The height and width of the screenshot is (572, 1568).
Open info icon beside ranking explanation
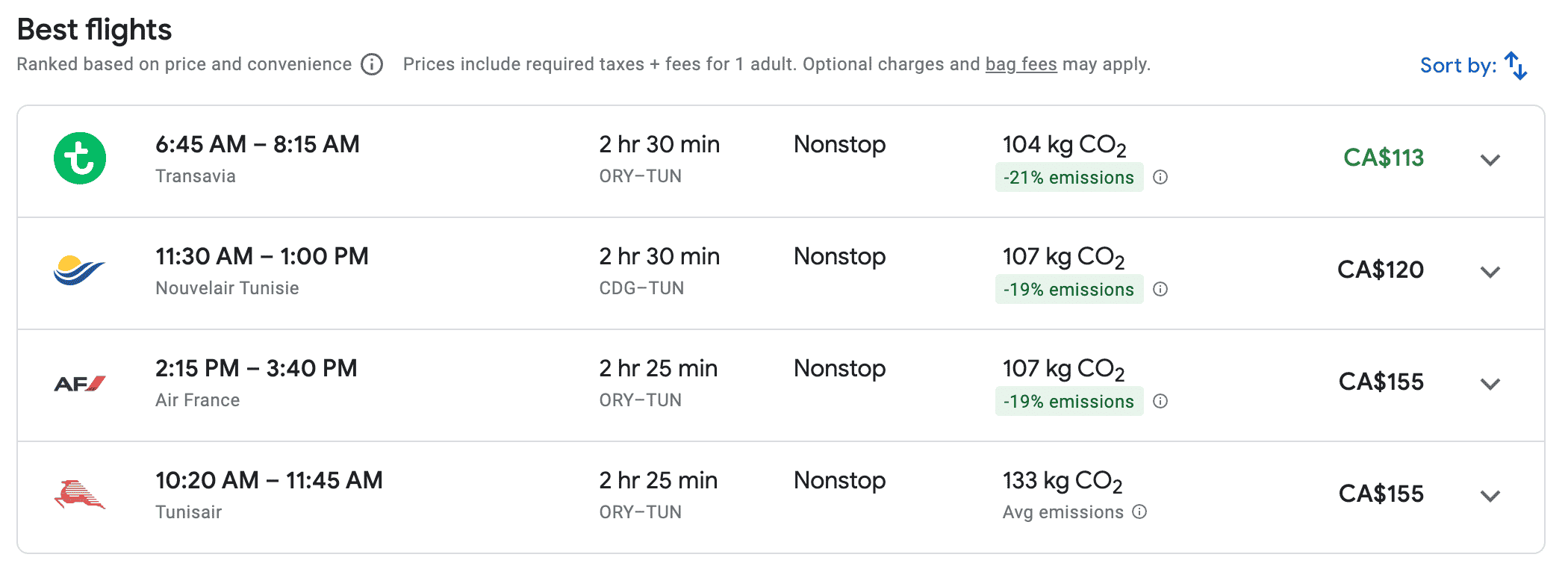tap(372, 65)
